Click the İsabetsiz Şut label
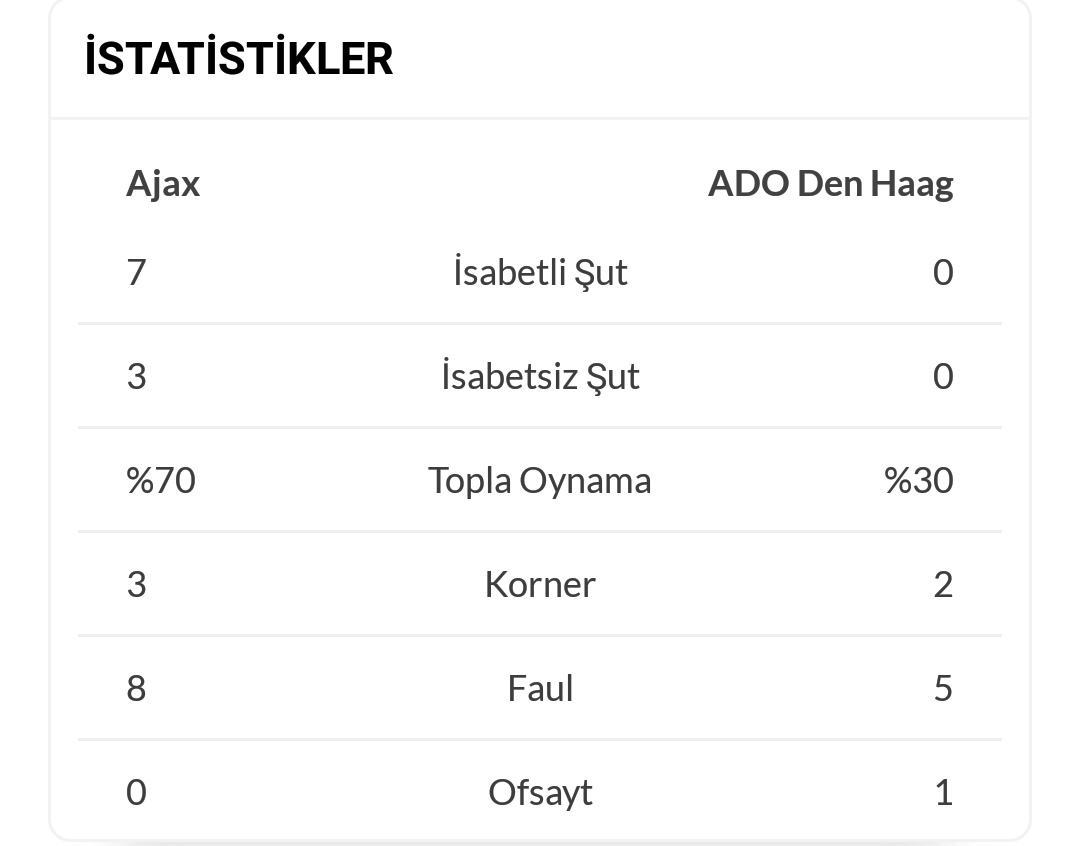The height and width of the screenshot is (846, 1080). (x=540, y=376)
